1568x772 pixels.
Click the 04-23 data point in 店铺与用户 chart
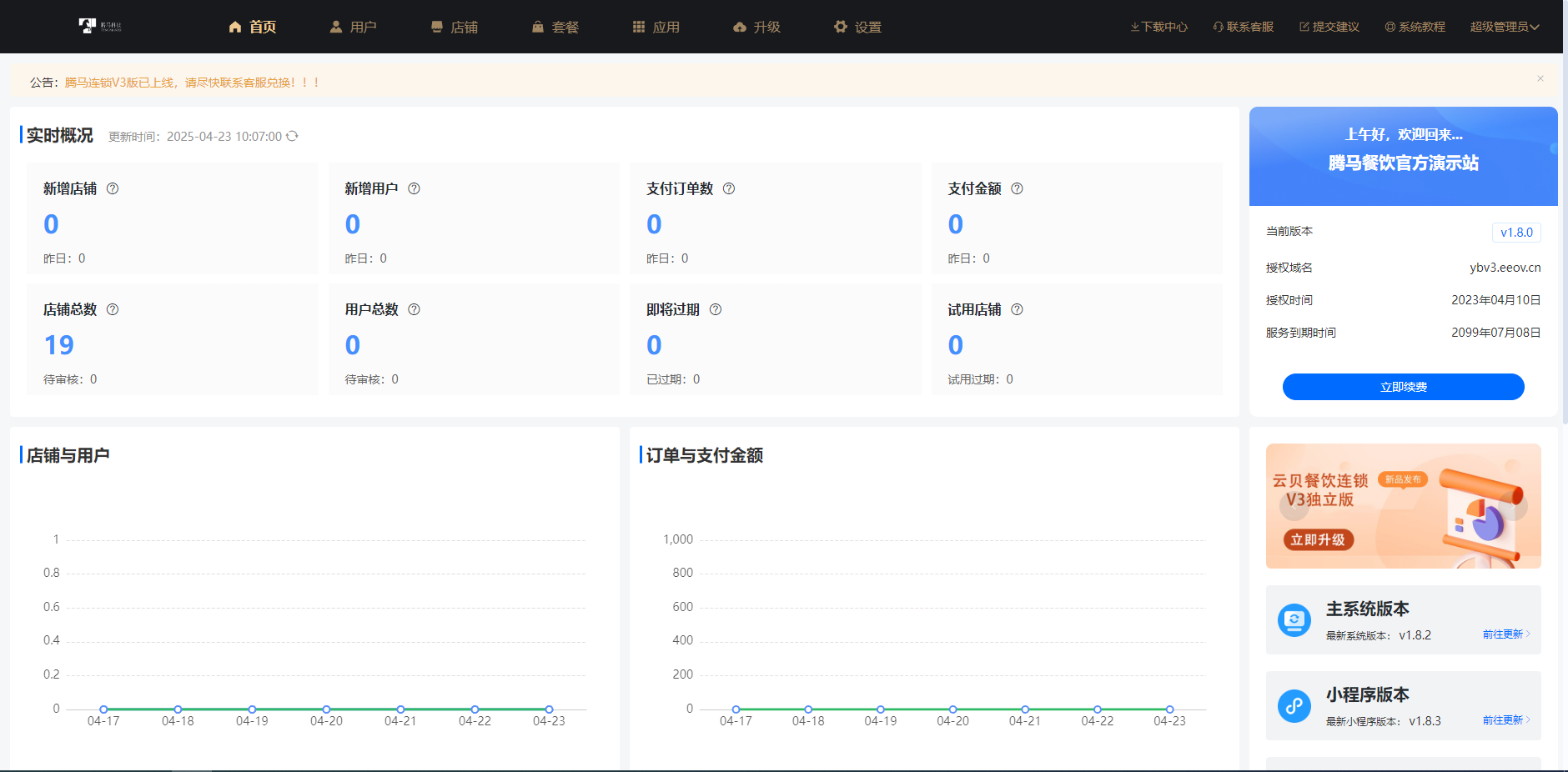pyautogui.click(x=549, y=709)
